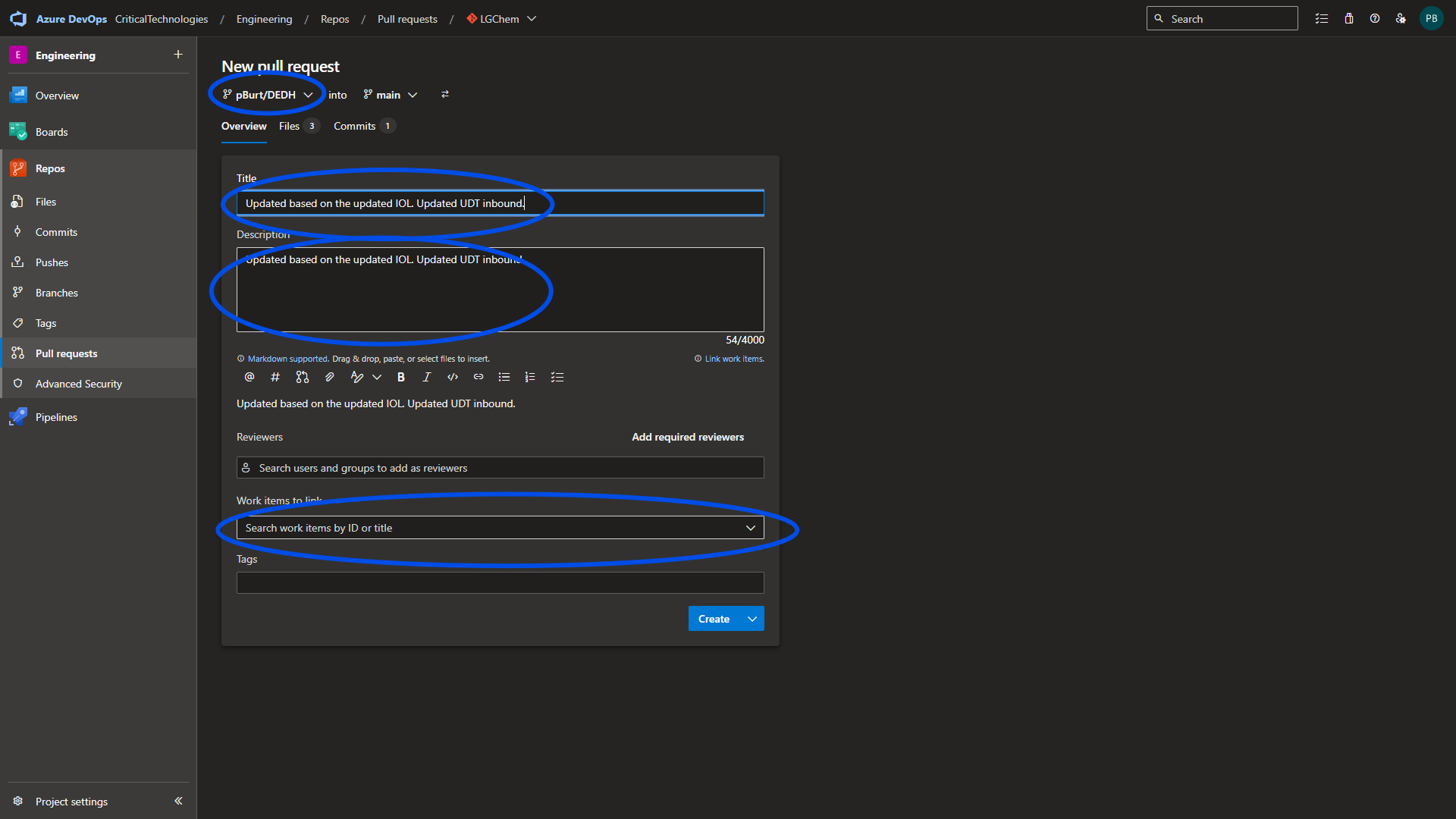Swap source and target branches
Screen dimensions: 1456x819
tap(445, 95)
